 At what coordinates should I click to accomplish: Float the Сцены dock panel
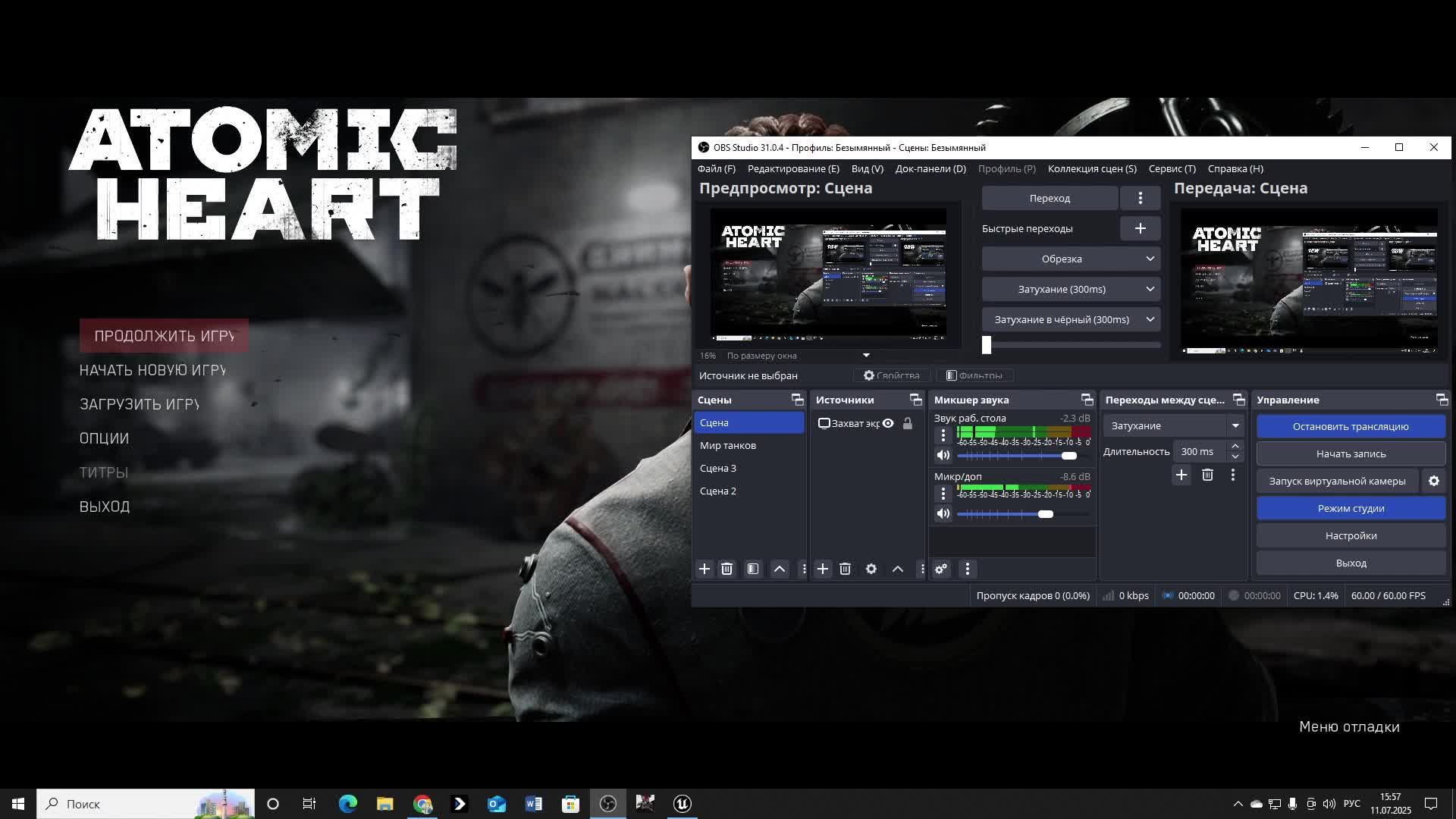797,400
